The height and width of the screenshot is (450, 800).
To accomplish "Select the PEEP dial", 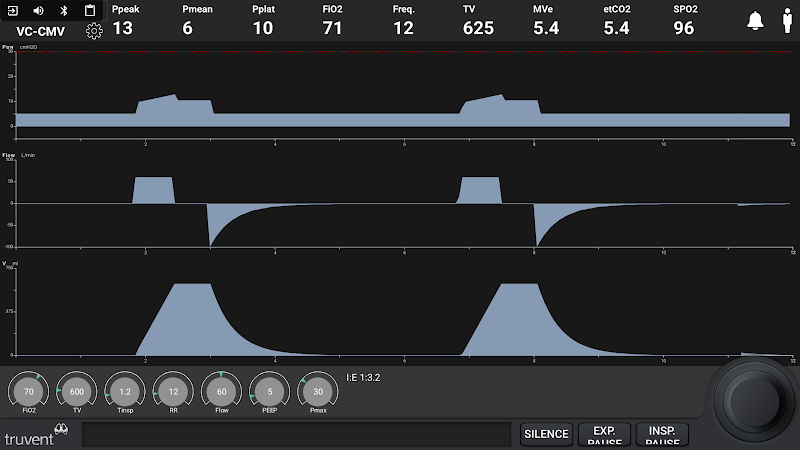I will 270,392.
